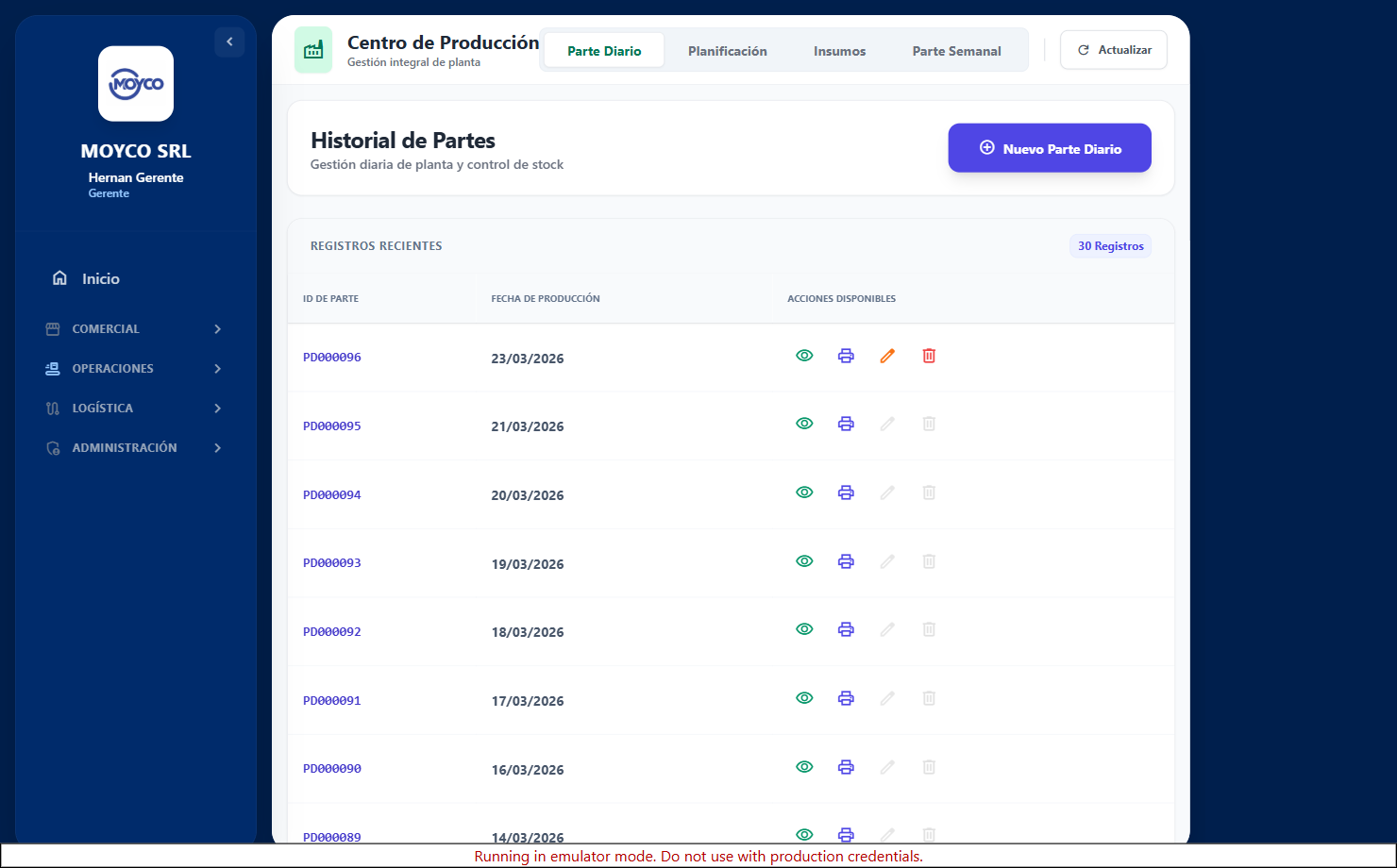Click the trash icon for PD000095
Image resolution: width=1397 pixels, height=868 pixels.
click(929, 424)
